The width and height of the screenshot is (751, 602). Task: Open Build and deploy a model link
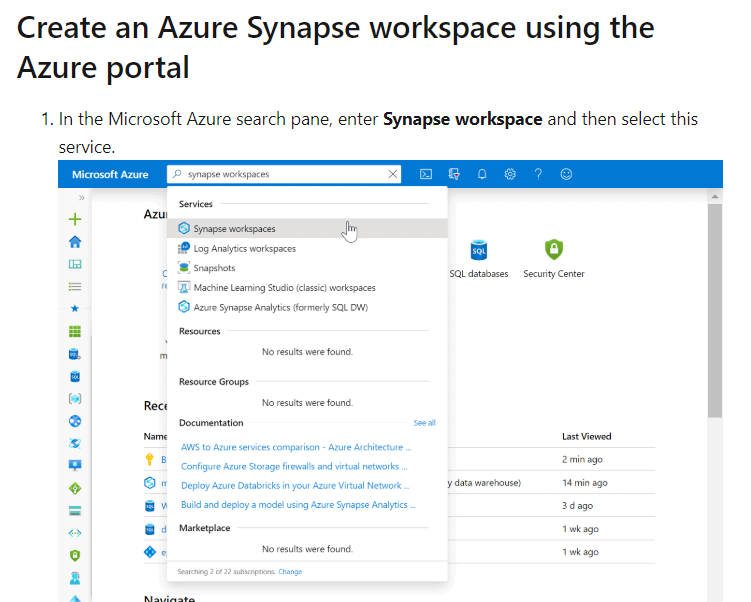coord(298,504)
